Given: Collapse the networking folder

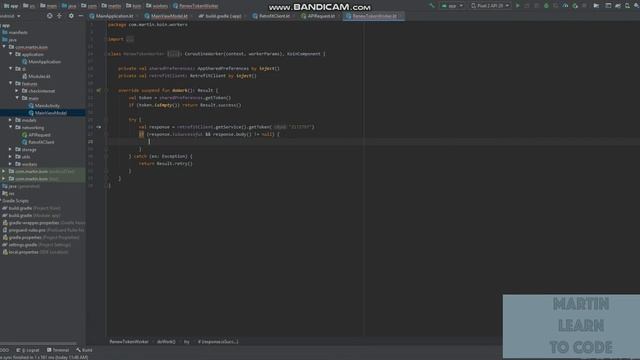Looking at the screenshot, I should 11,127.
